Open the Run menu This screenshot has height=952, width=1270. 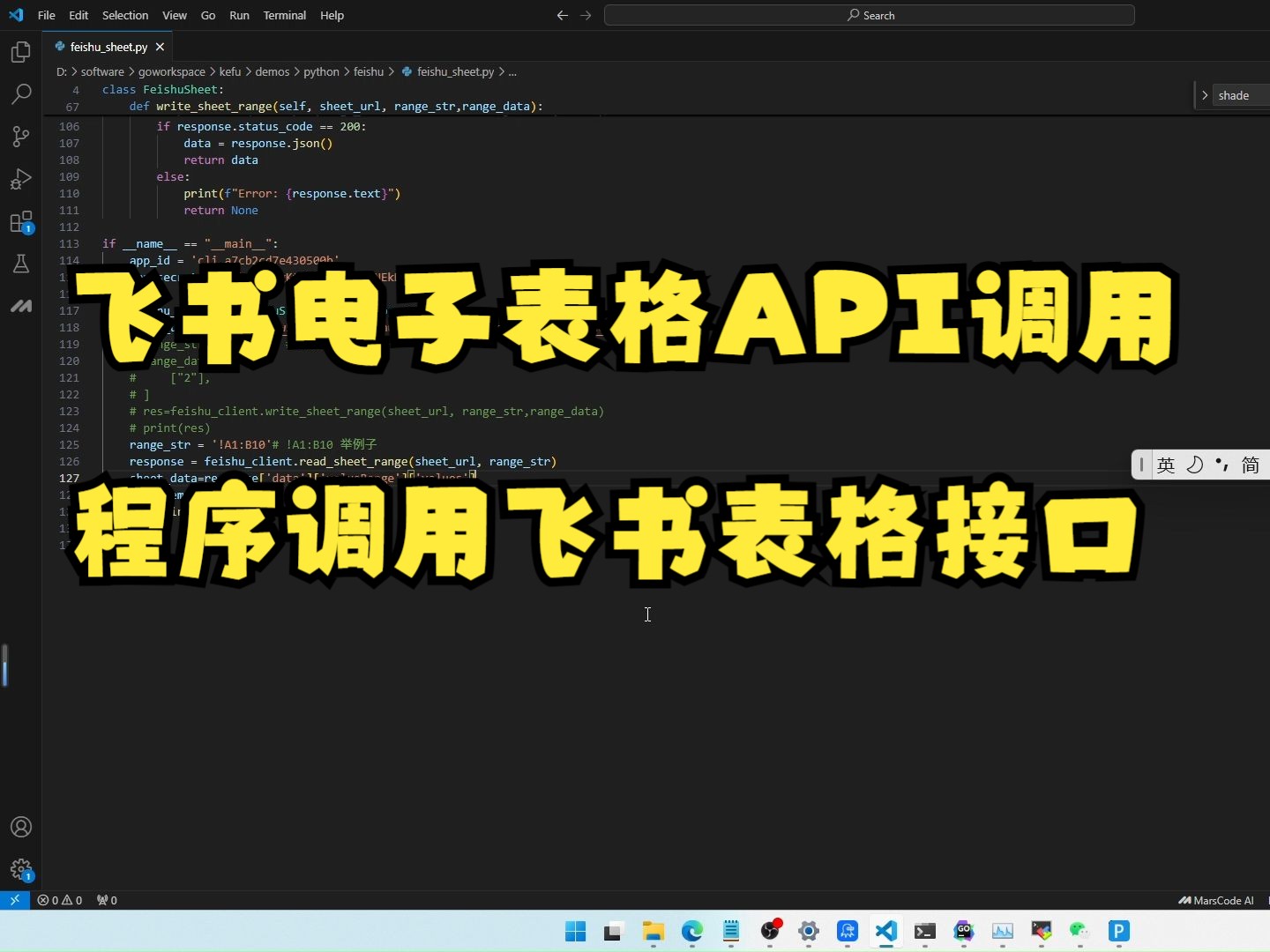[239, 15]
